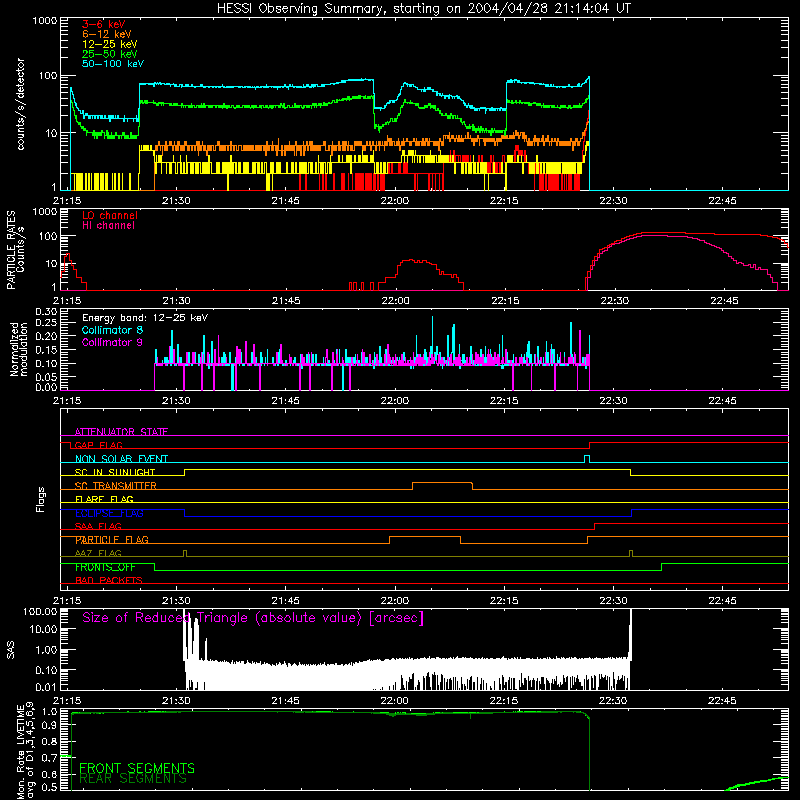This screenshot has width=800, height=800.
Task: Select the yellow 12-25 keV legend entry in the count-rate plot
Action: coord(110,44)
